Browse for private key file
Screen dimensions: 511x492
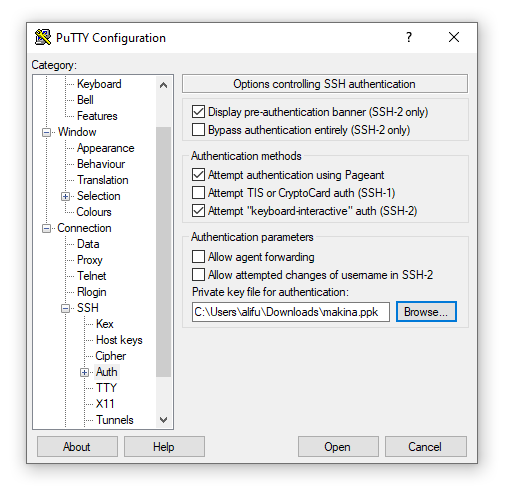coord(426,312)
